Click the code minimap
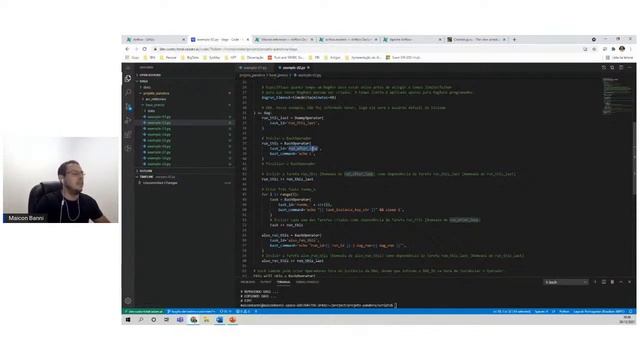Viewport: 640px width, 360px height. 616,96
